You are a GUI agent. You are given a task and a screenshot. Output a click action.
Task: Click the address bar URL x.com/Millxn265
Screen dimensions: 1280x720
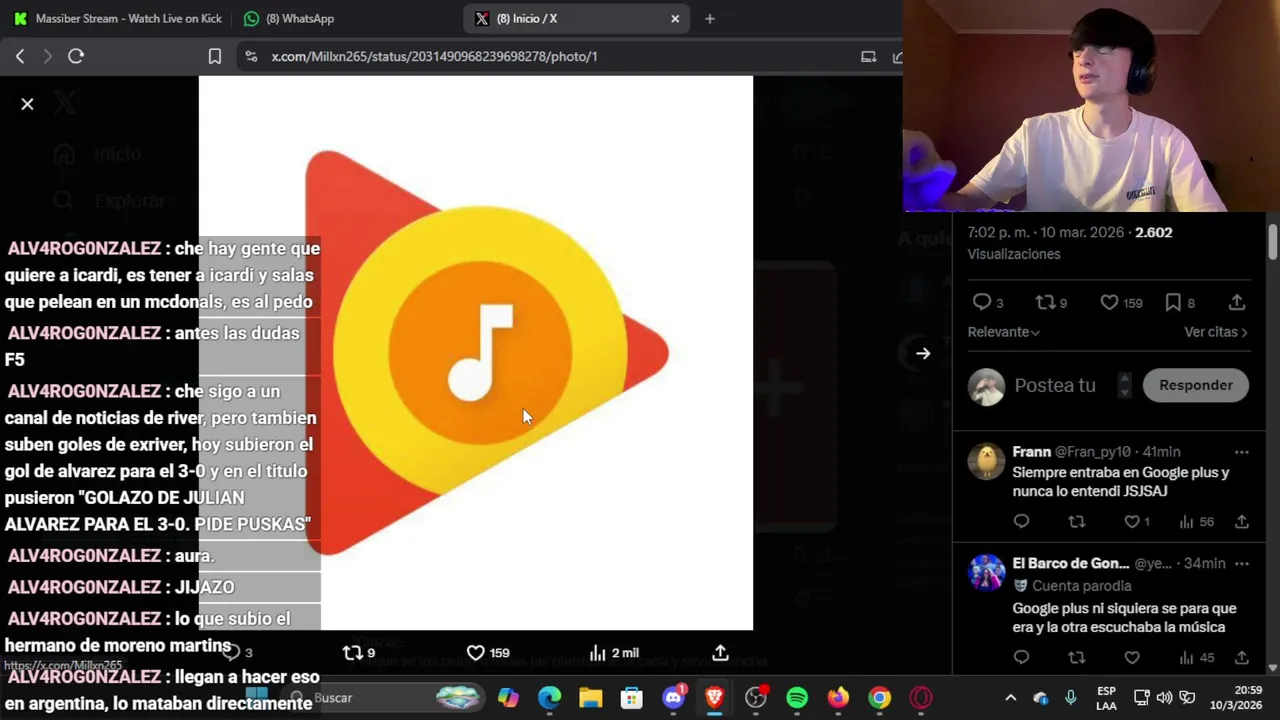pyautogui.click(x=434, y=57)
